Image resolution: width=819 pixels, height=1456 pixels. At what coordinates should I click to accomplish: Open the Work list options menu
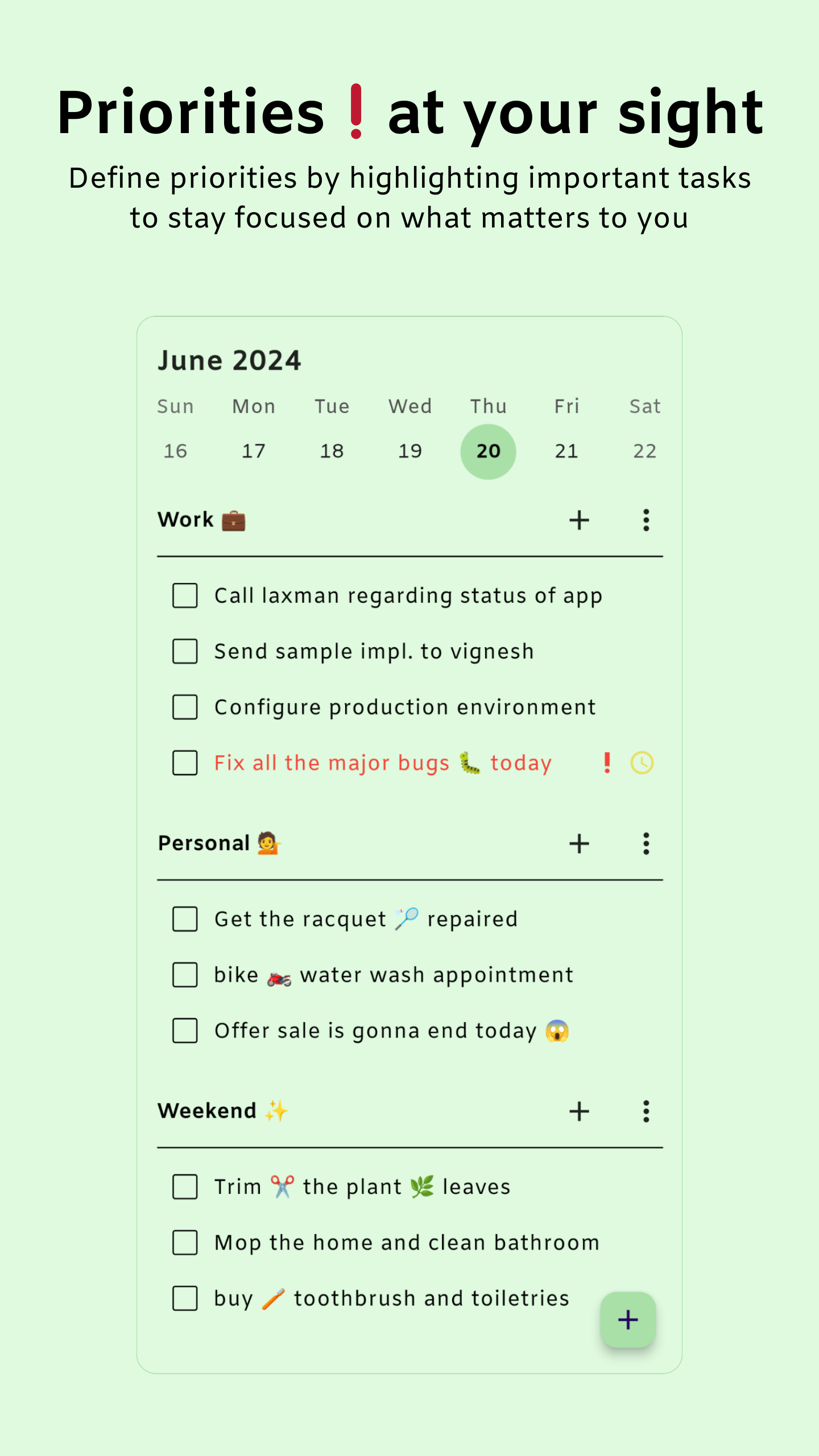pos(646,520)
